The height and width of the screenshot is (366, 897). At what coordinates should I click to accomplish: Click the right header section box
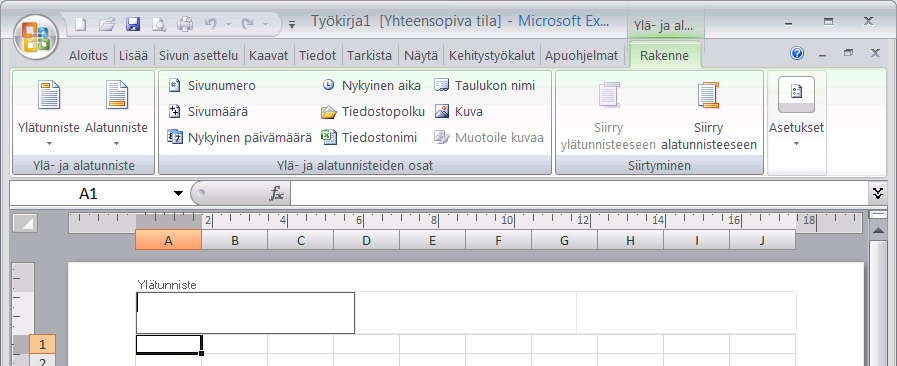[x=686, y=313]
